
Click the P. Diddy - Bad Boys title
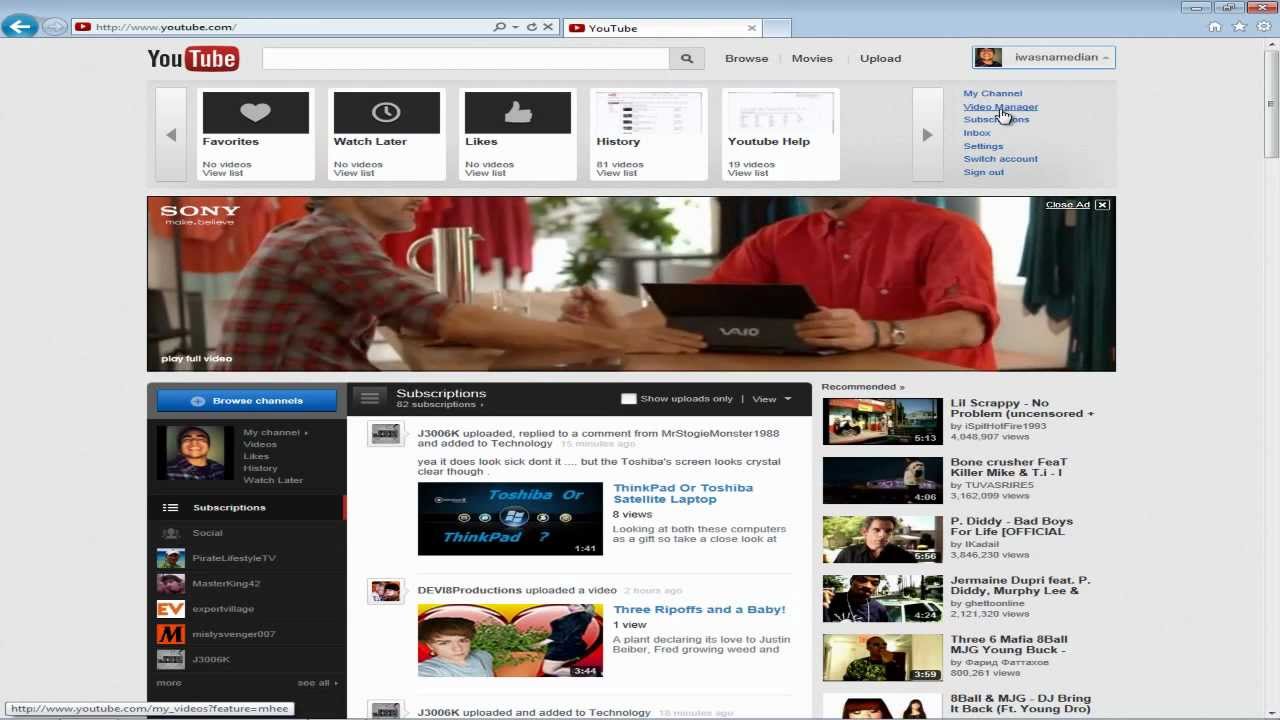[x=1011, y=526]
